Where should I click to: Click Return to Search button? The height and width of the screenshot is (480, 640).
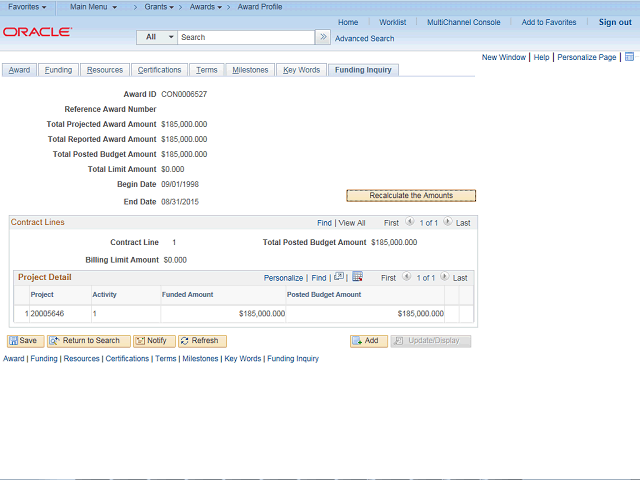(89, 341)
